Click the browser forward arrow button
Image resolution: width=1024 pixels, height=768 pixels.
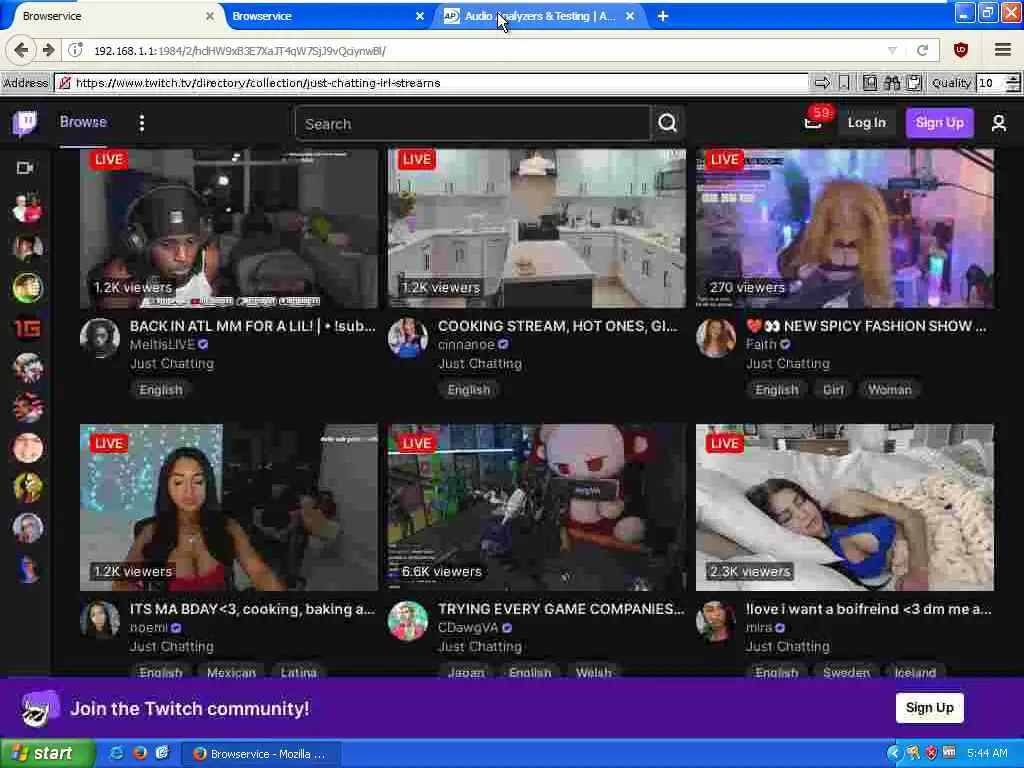click(x=48, y=50)
